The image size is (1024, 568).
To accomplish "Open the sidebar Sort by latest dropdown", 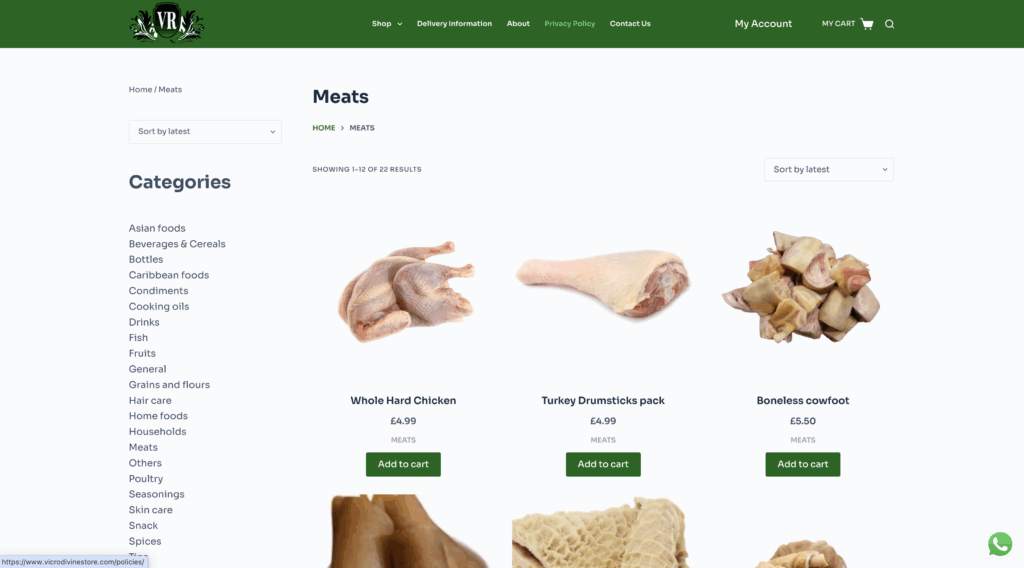I will (x=205, y=132).
